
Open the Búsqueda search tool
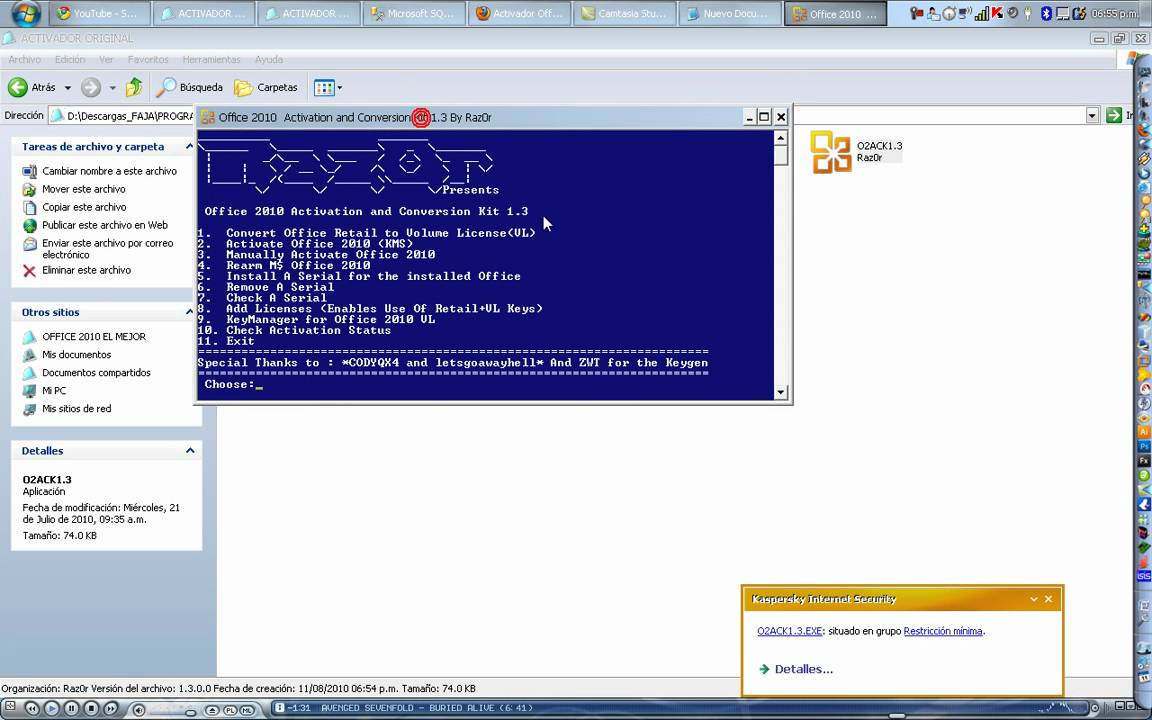click(x=190, y=87)
